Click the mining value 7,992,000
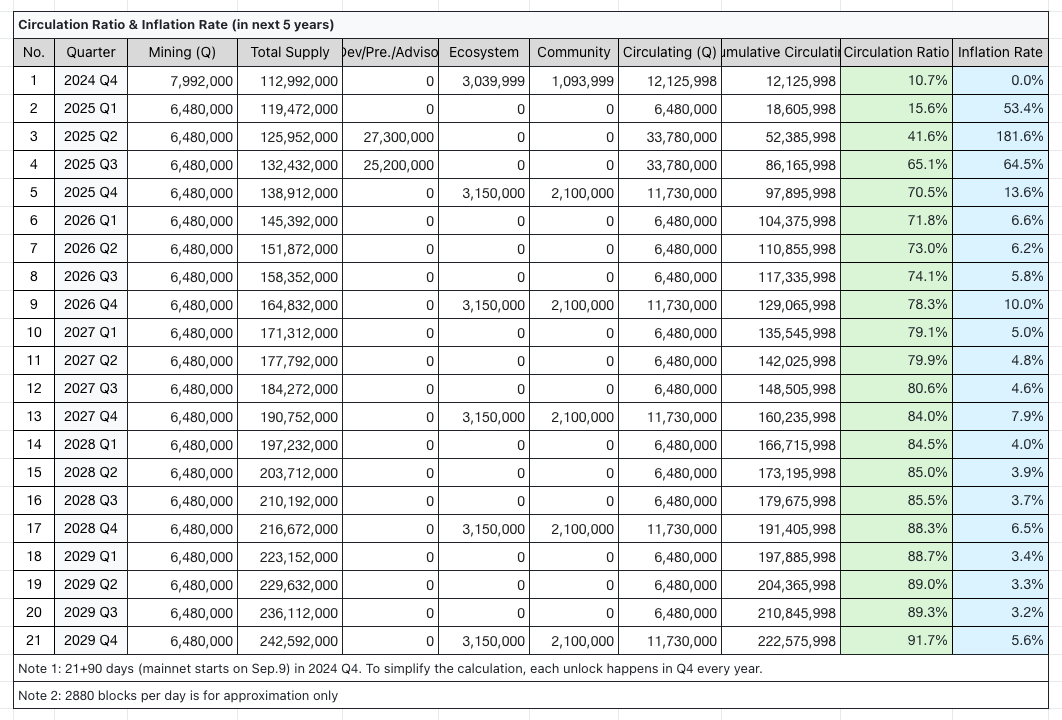This screenshot has width=1062, height=720. click(x=182, y=81)
